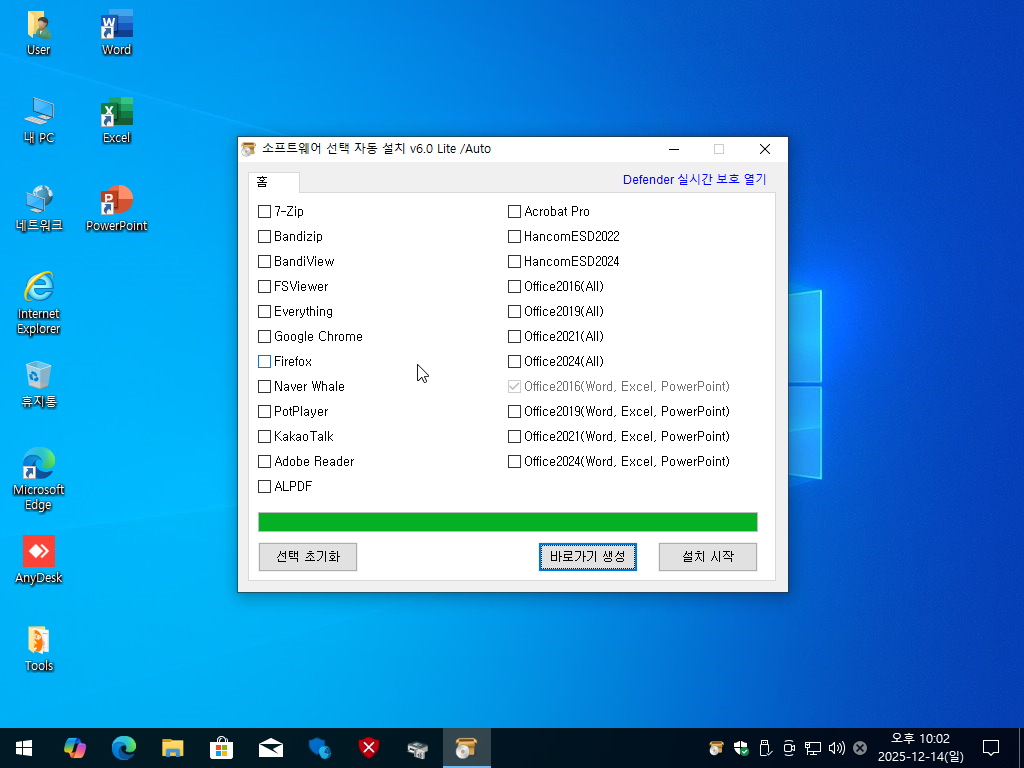The image size is (1024, 768).
Task: Open File Explorer from the taskbar
Action: point(172,748)
